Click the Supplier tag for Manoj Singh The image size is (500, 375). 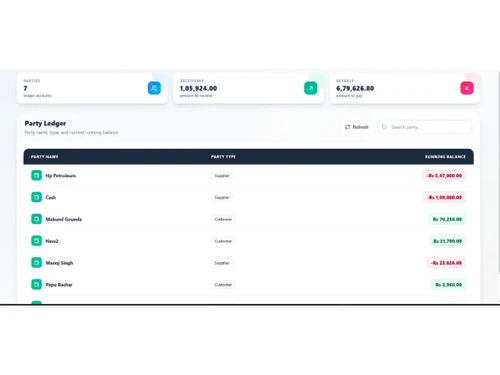222,263
